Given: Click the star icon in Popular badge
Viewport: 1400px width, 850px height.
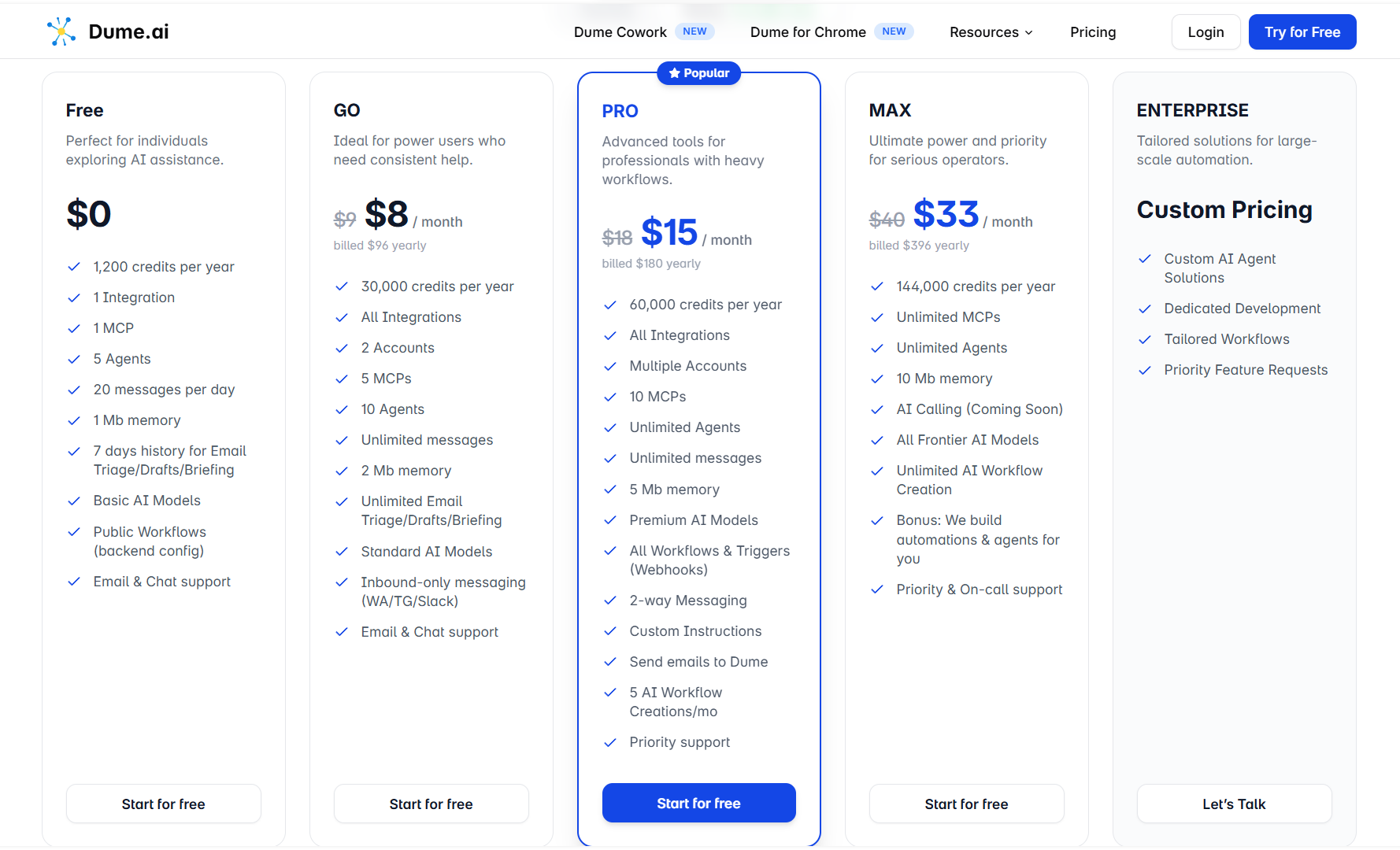Looking at the screenshot, I should click(674, 73).
